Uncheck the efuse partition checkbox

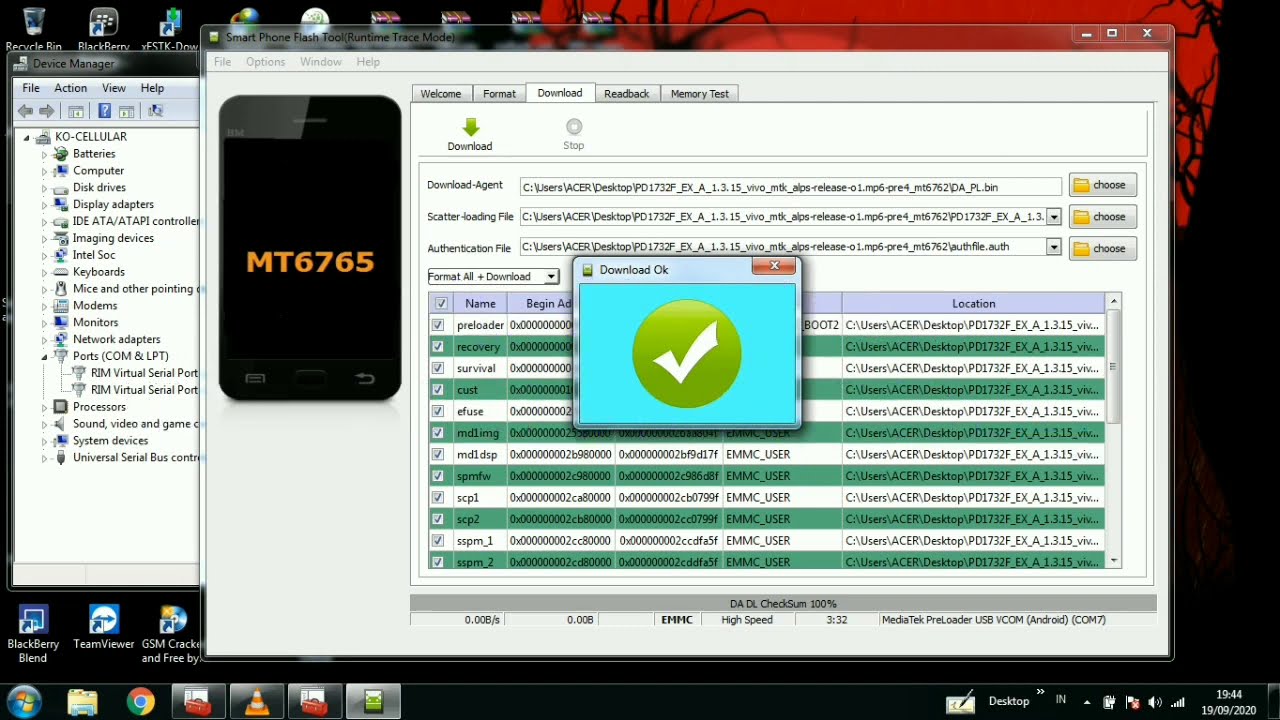(x=438, y=411)
